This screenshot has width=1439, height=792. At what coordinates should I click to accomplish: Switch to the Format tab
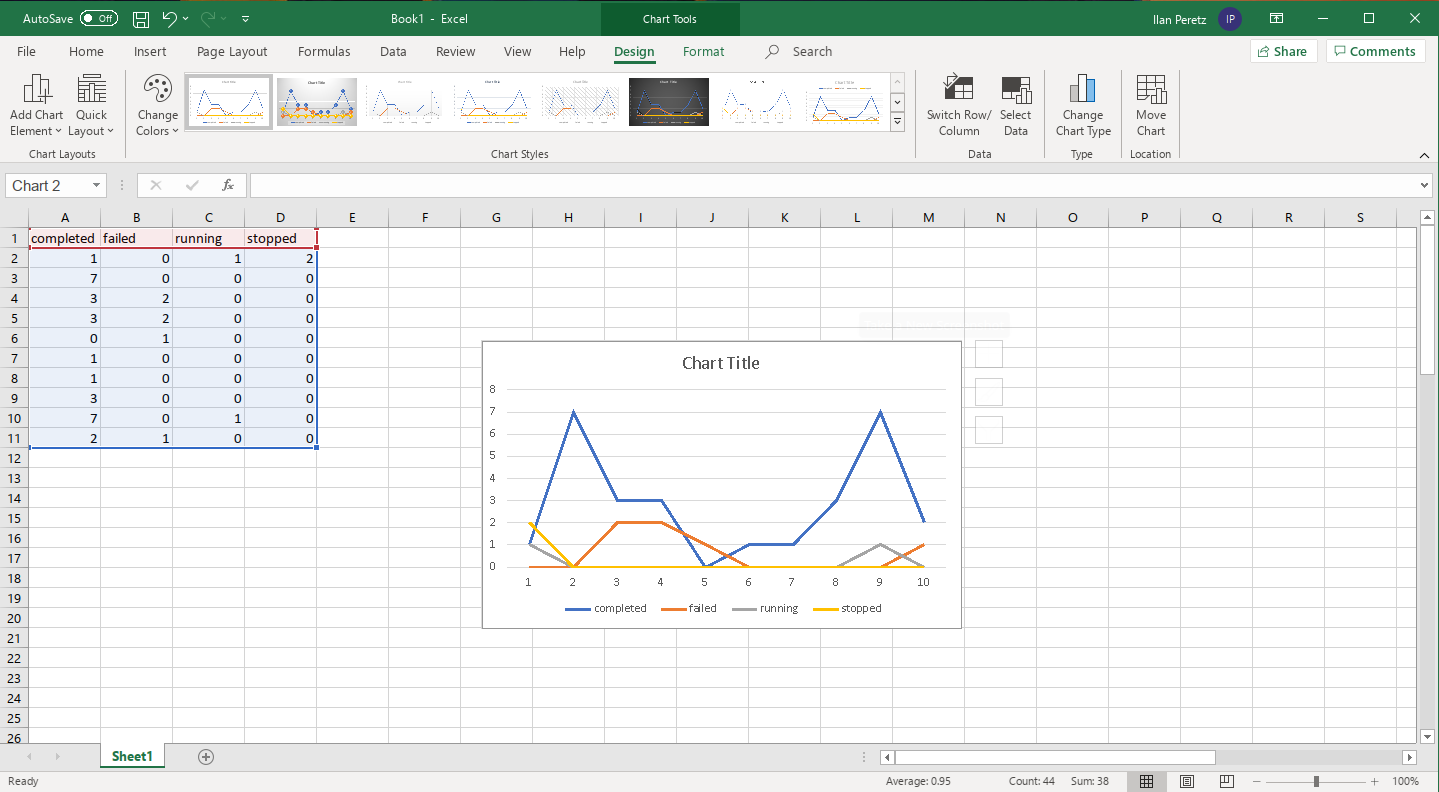click(x=703, y=51)
